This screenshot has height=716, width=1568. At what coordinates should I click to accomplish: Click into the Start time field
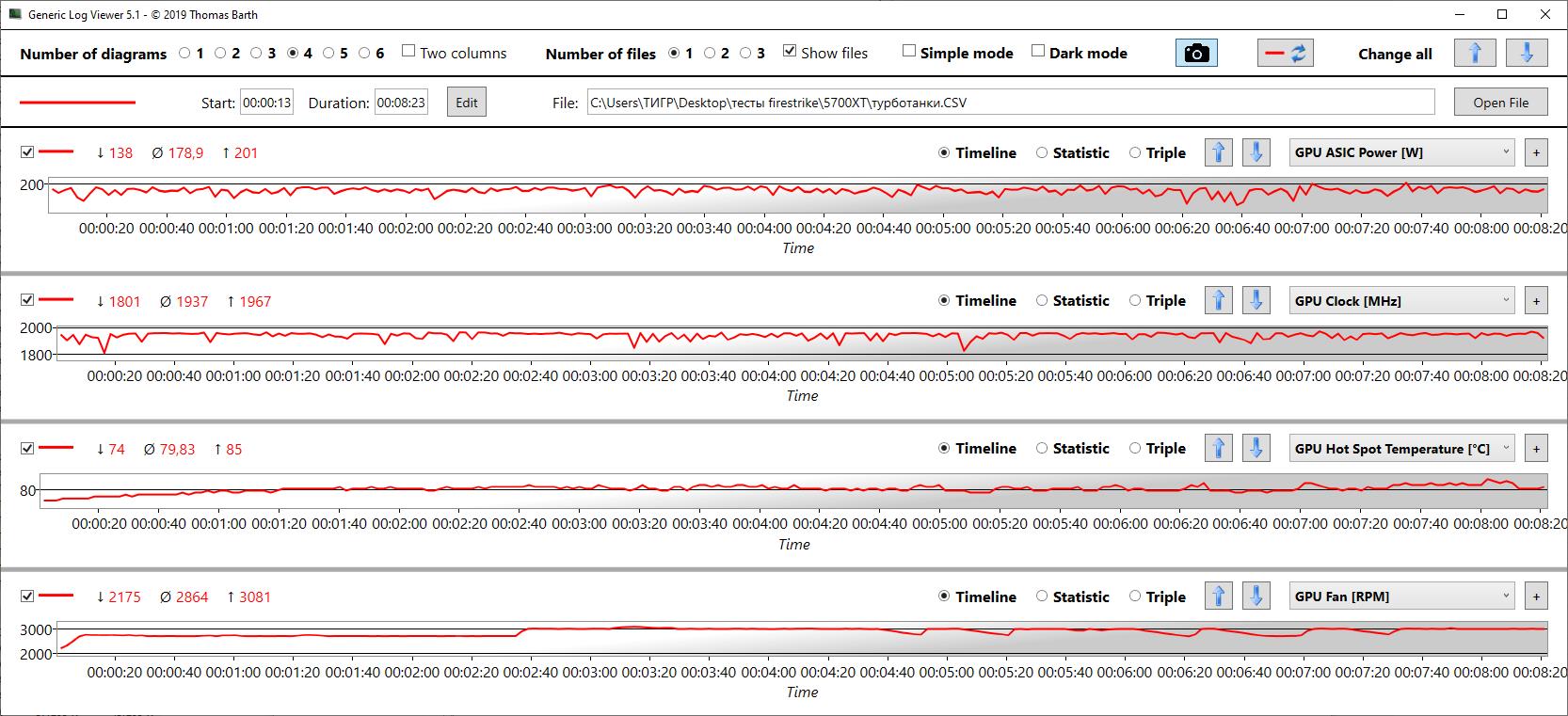point(267,103)
